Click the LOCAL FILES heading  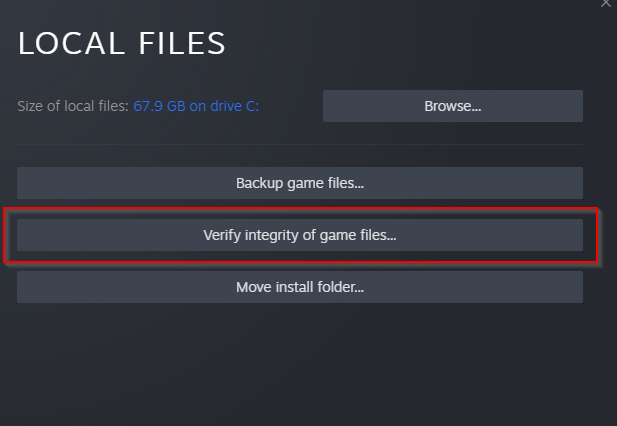(x=122, y=44)
